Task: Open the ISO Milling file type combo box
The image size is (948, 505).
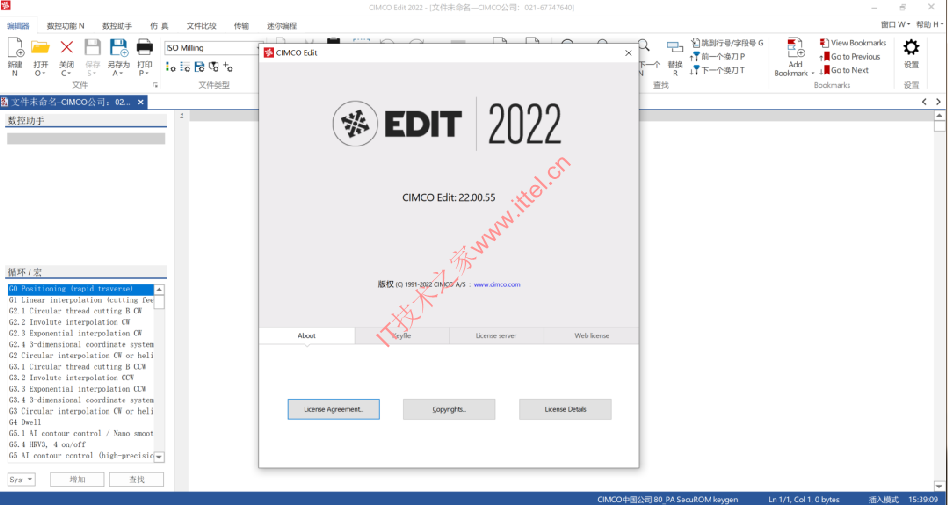Action: pyautogui.click(x=212, y=48)
